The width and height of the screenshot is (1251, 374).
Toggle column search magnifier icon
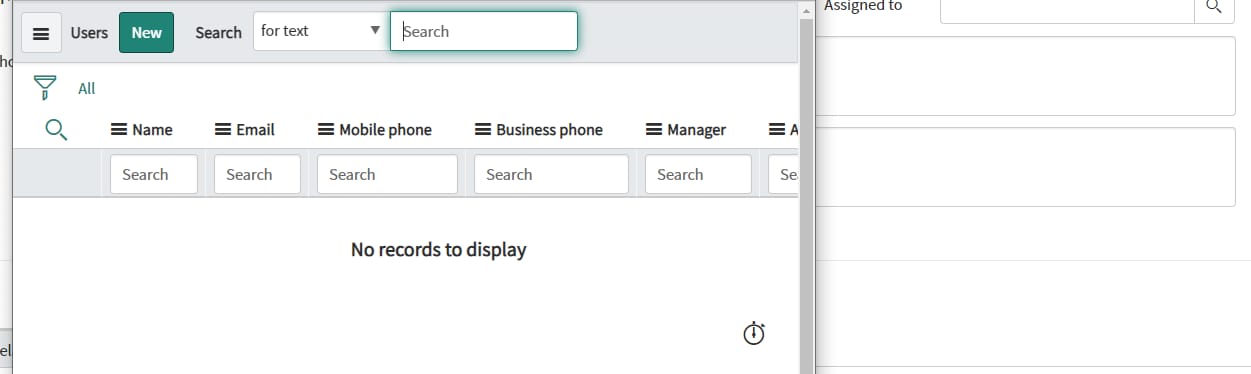(56, 129)
